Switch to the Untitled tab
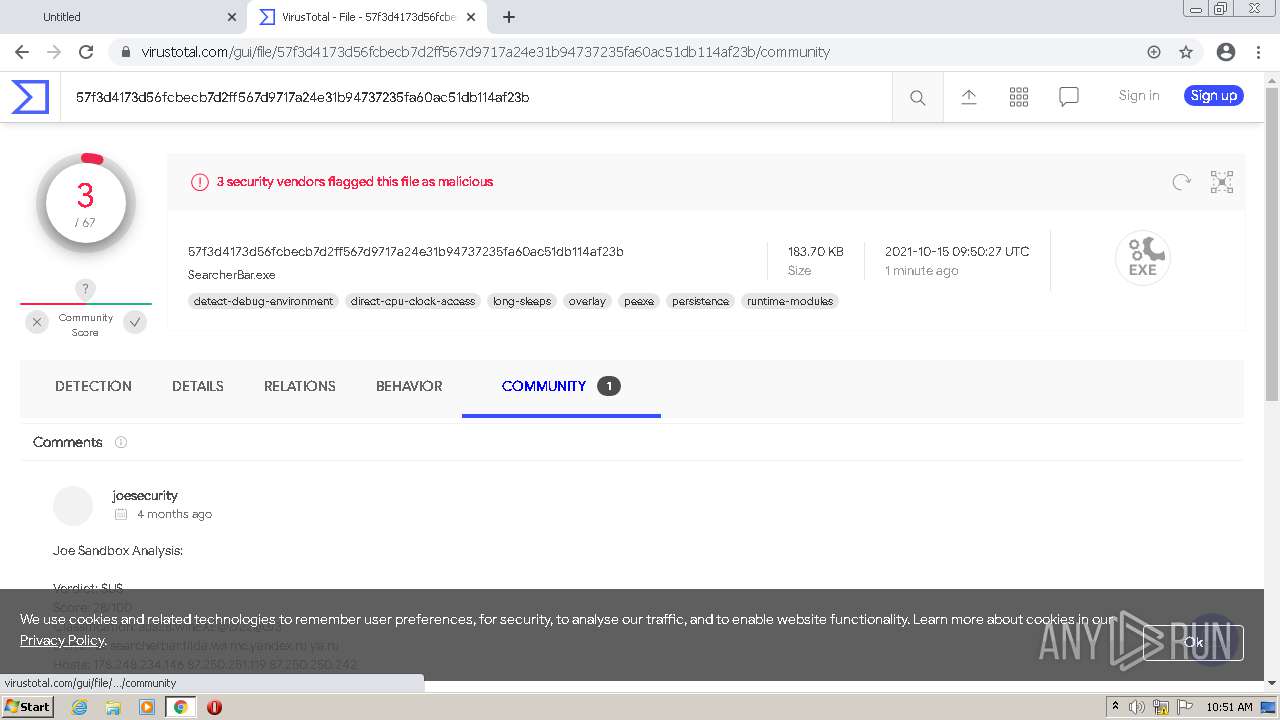This screenshot has height=720, width=1280. (x=122, y=17)
